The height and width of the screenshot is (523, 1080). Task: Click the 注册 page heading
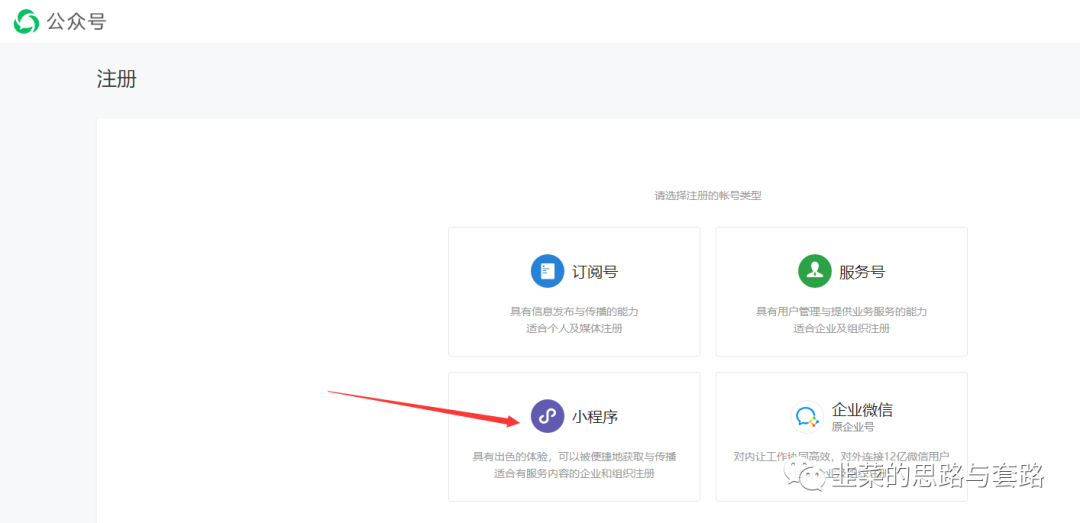pyautogui.click(x=116, y=79)
